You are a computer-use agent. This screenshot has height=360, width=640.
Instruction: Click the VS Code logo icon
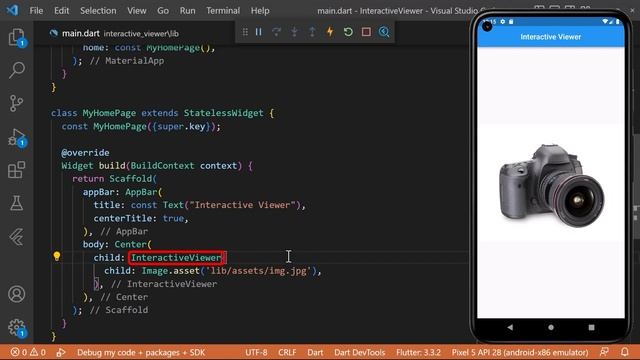(12, 10)
